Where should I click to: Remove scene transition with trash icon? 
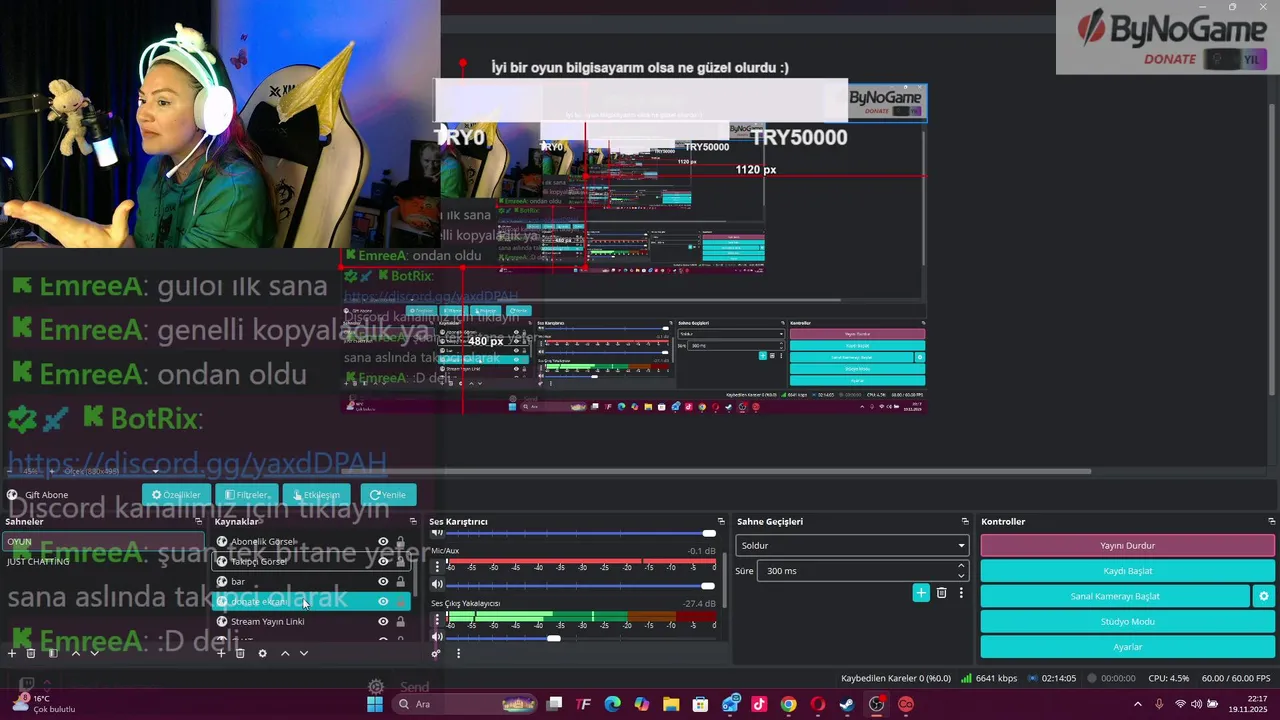point(941,593)
